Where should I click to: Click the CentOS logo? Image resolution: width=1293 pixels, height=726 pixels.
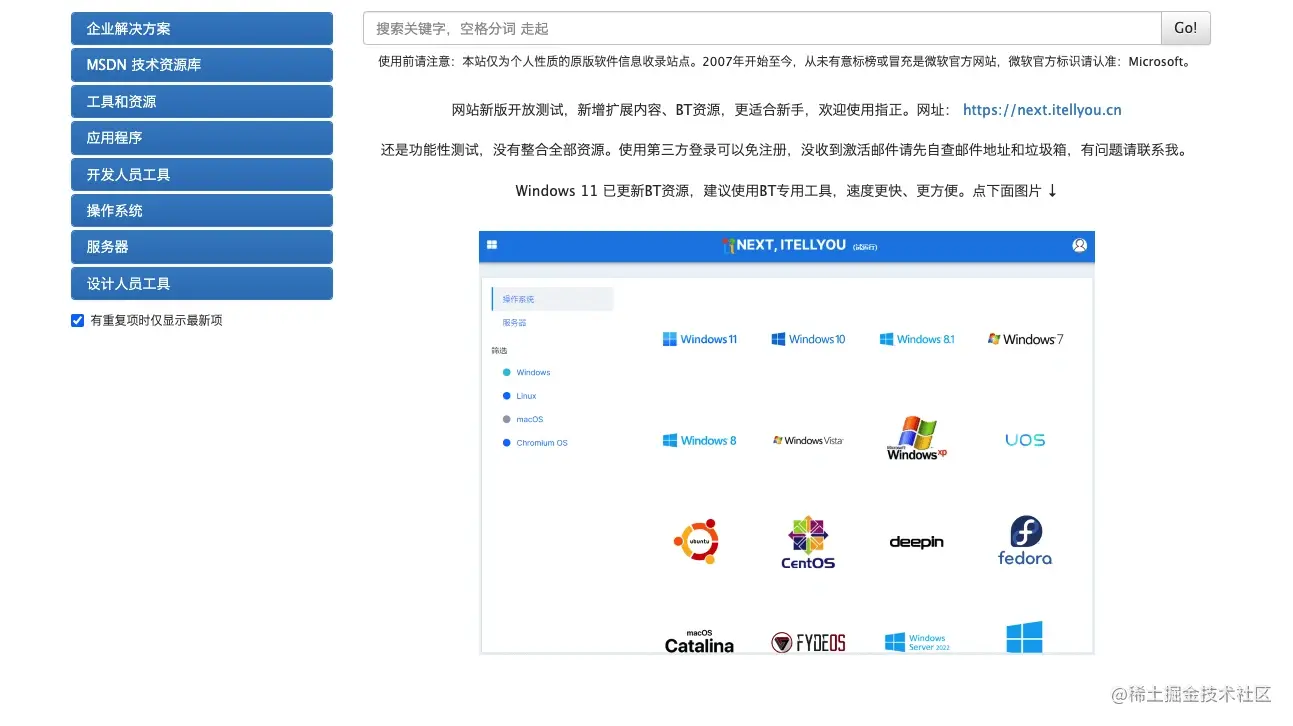pyautogui.click(x=808, y=542)
